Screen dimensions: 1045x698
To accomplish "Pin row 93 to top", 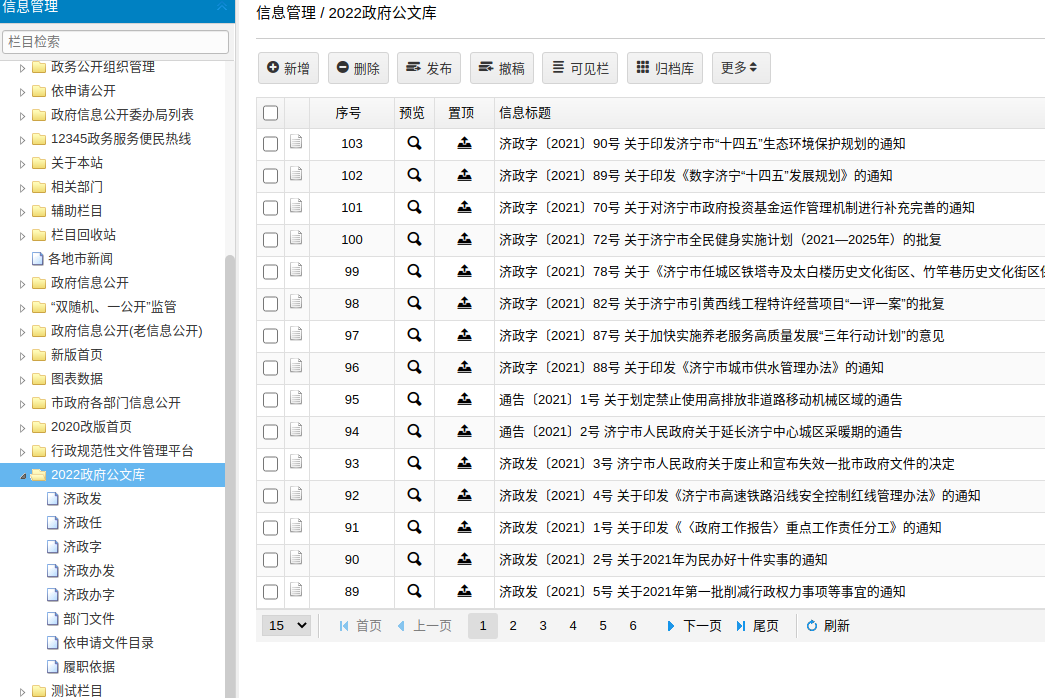I will pos(465,463).
